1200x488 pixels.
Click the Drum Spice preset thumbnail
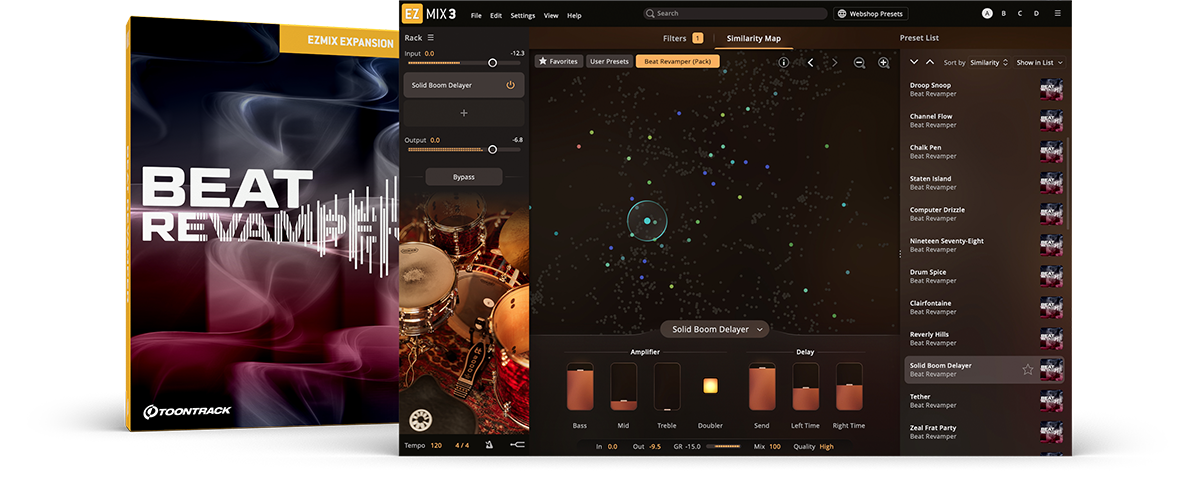click(x=1051, y=276)
